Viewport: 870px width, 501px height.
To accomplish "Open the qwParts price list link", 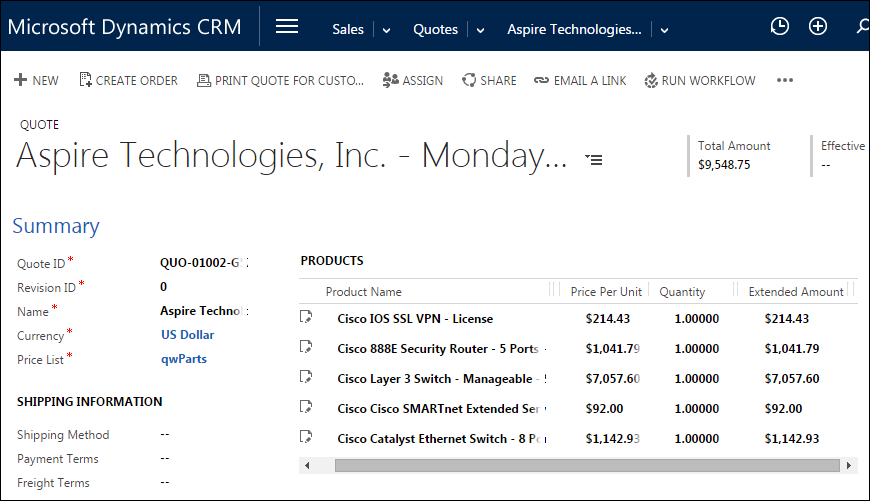I will tap(183, 359).
